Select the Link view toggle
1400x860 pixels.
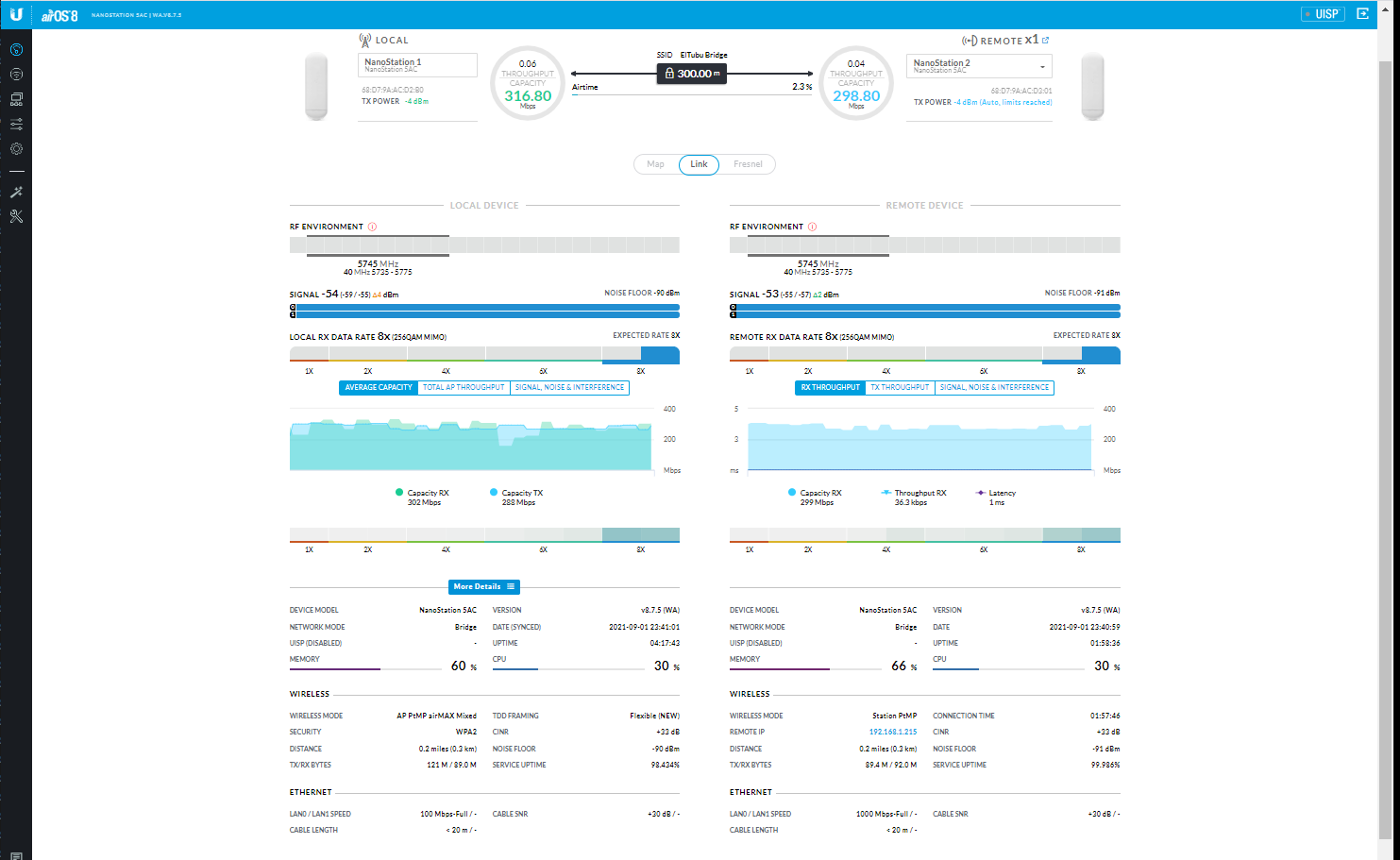pyautogui.click(x=699, y=164)
